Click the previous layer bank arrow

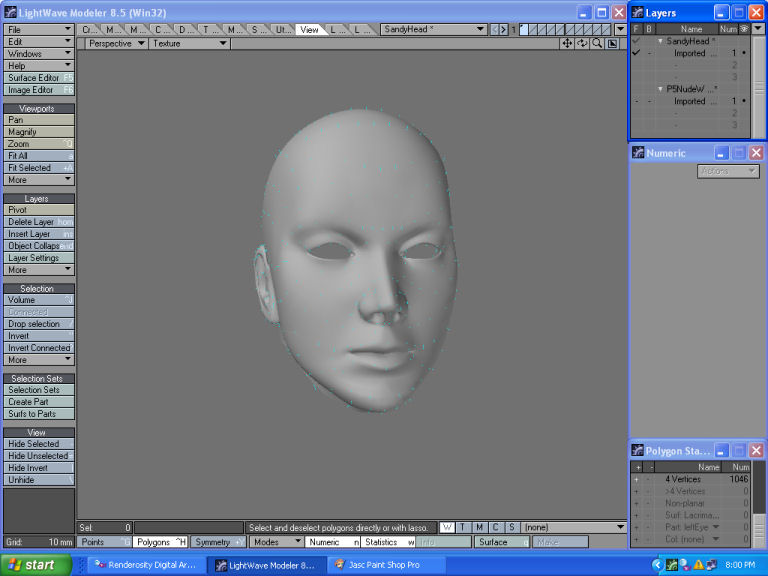tap(494, 30)
